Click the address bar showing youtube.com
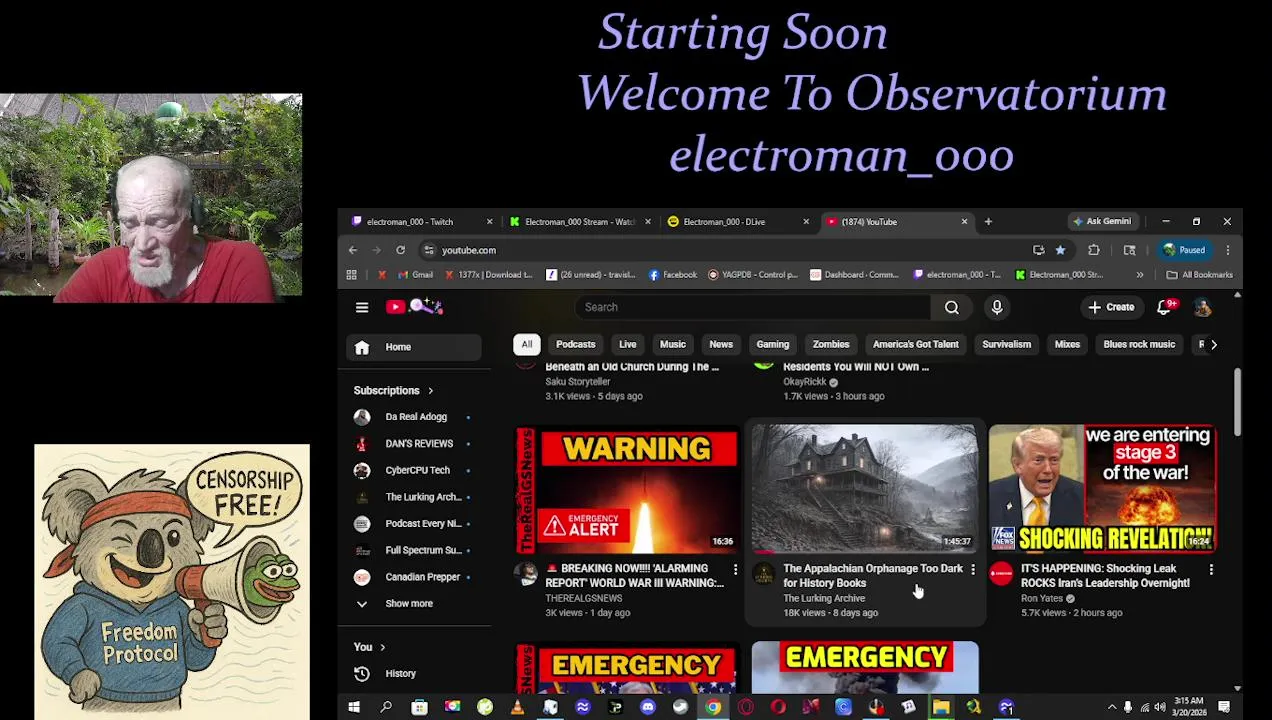The image size is (1272, 720). pos(730,250)
